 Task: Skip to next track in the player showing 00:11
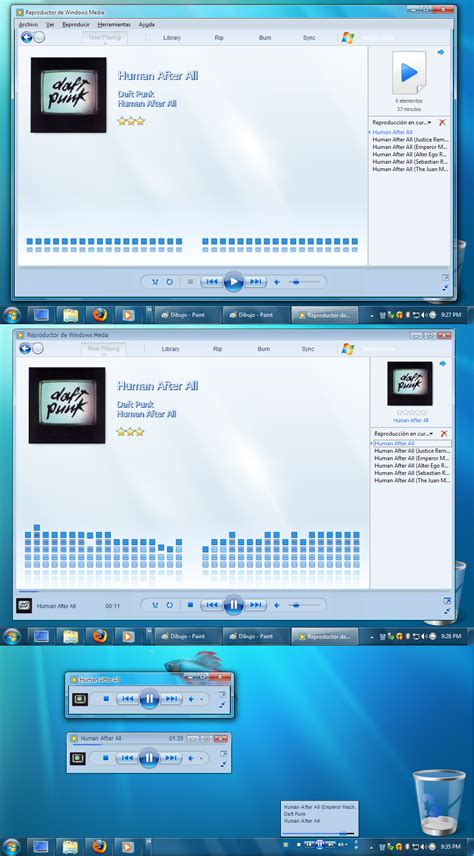tap(255, 605)
